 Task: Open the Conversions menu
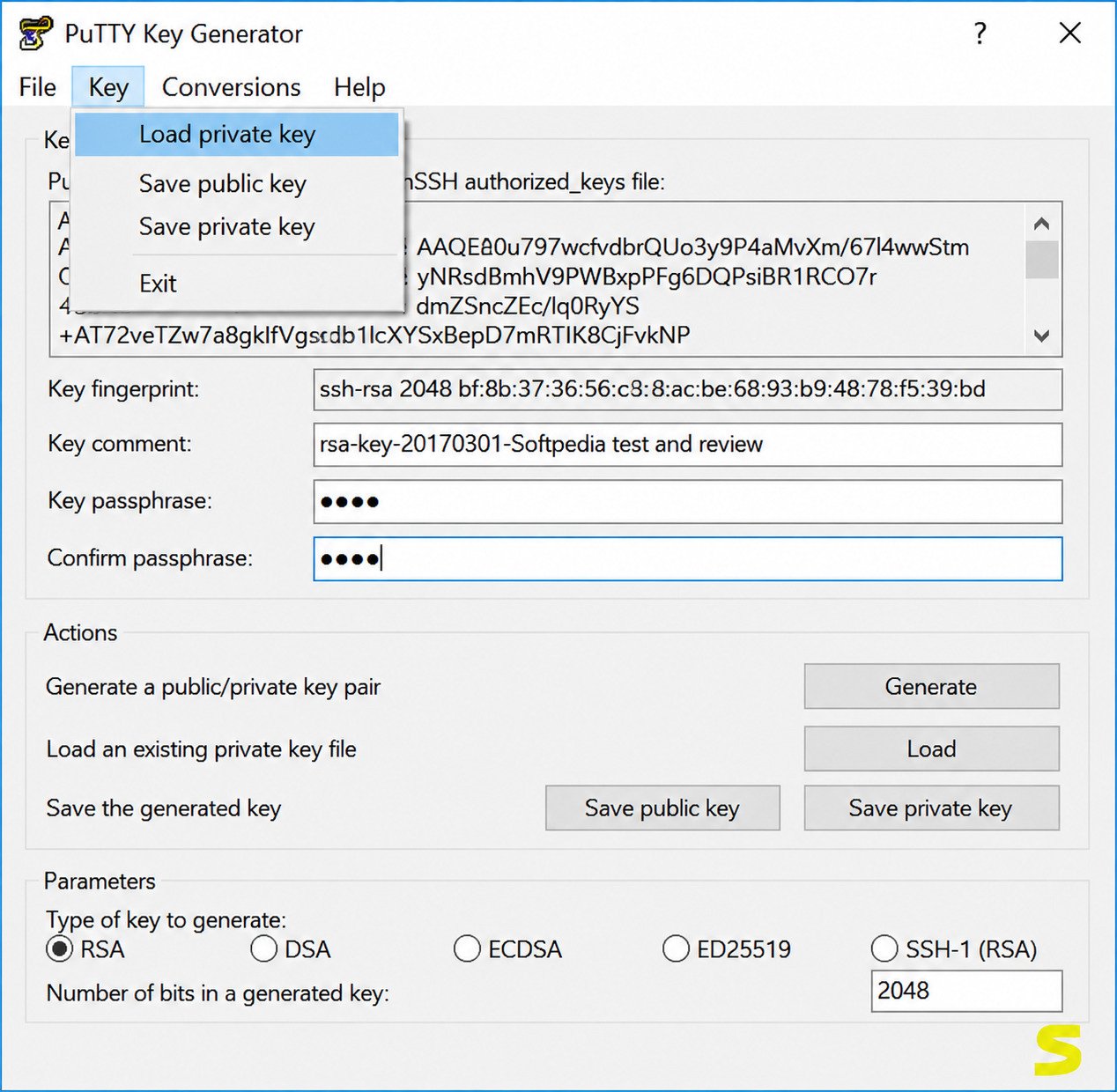point(232,87)
